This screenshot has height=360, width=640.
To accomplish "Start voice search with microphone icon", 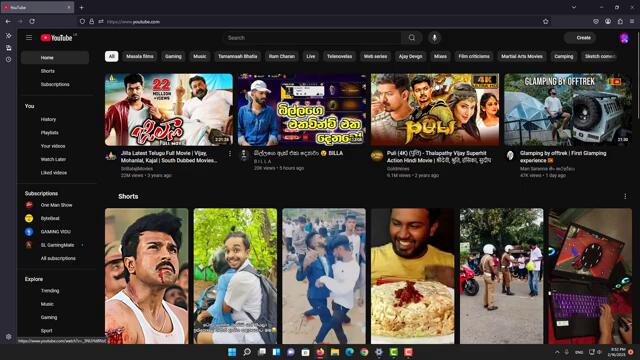I will coord(435,38).
